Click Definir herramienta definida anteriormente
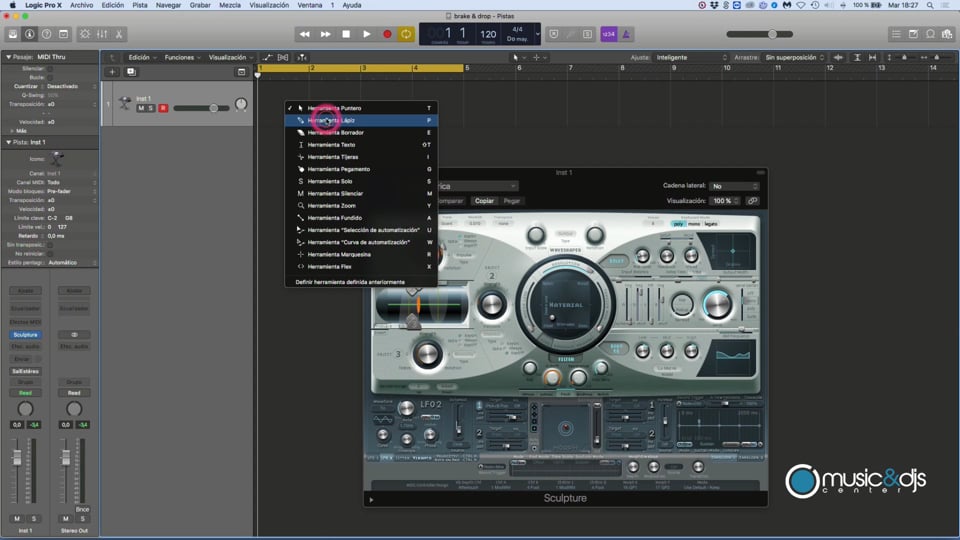Image resolution: width=960 pixels, height=540 pixels. pyautogui.click(x=350, y=282)
